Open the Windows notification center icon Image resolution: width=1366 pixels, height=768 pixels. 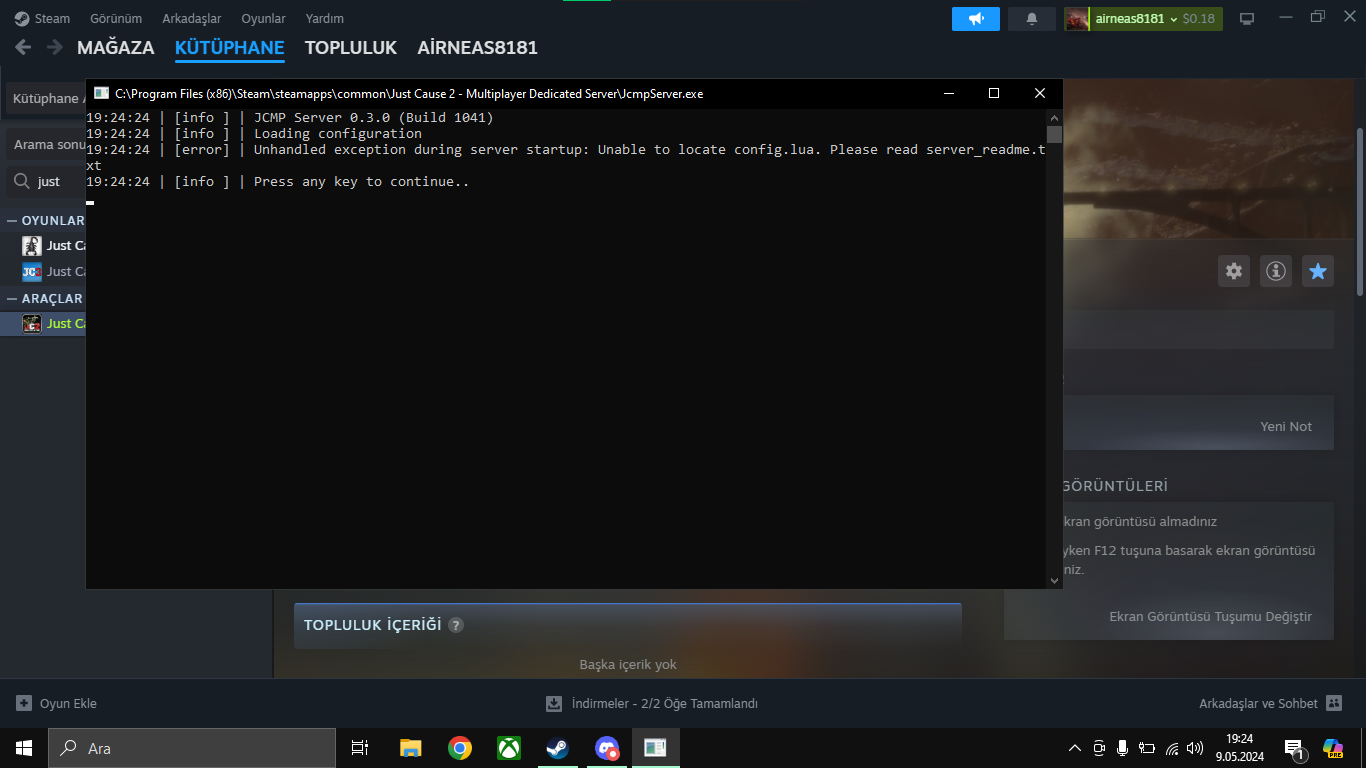pos(1294,748)
